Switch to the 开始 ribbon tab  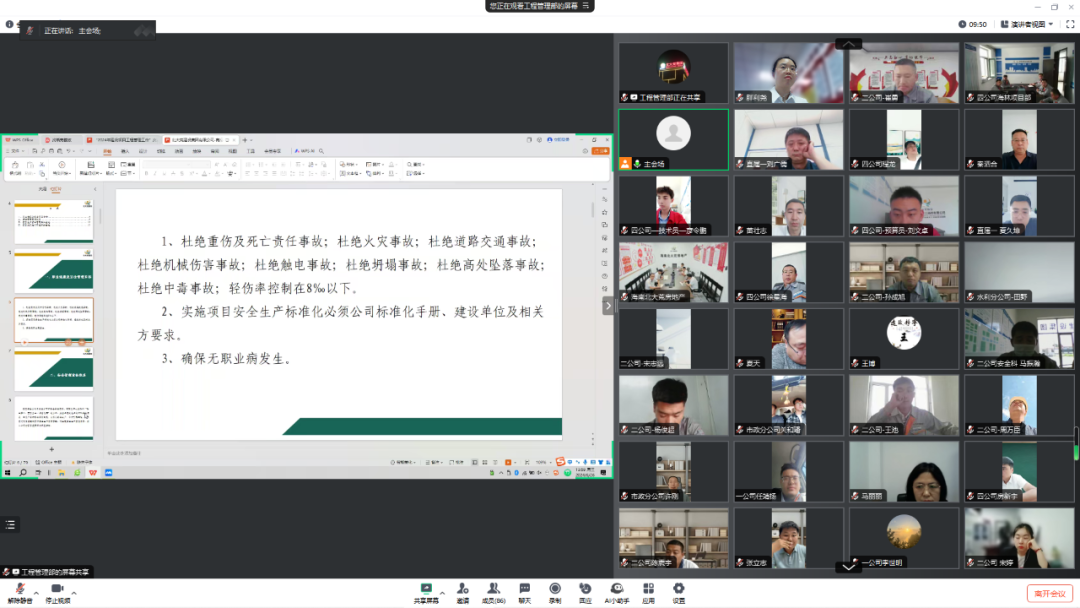107,152
